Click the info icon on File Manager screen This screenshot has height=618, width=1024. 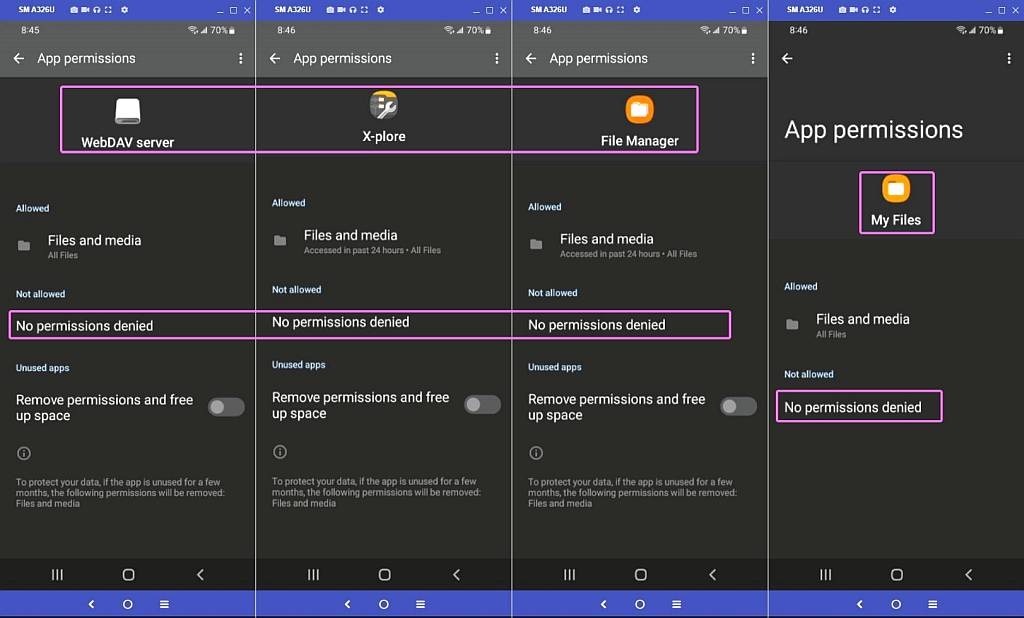(536, 453)
